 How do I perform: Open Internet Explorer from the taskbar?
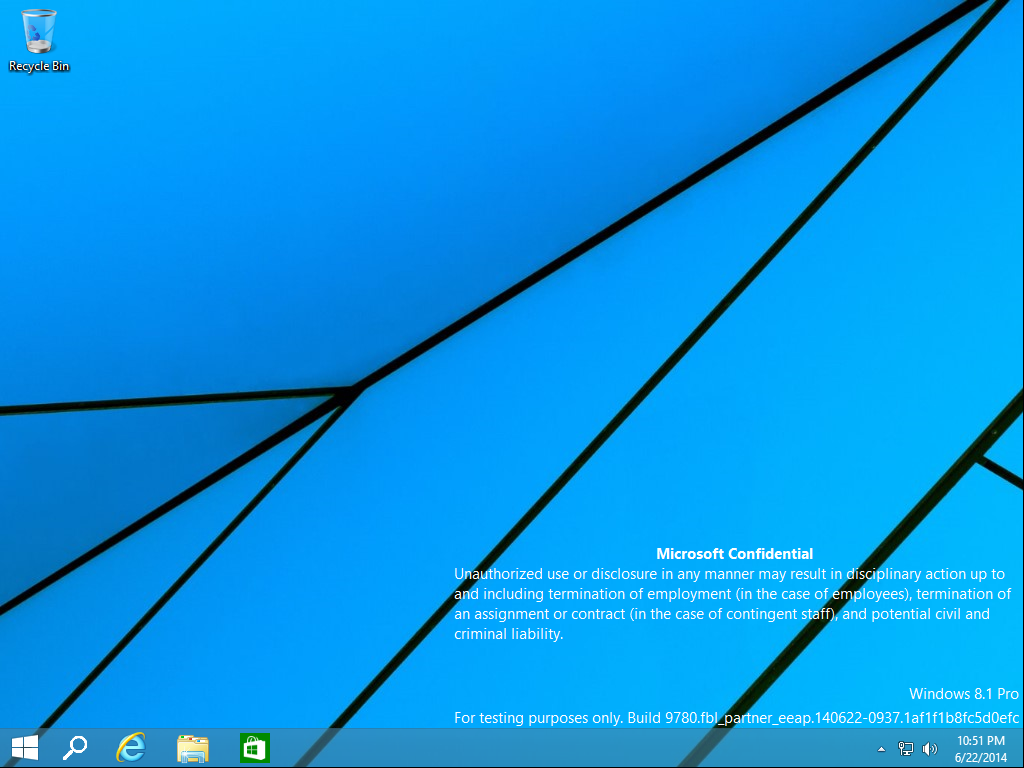[x=131, y=748]
